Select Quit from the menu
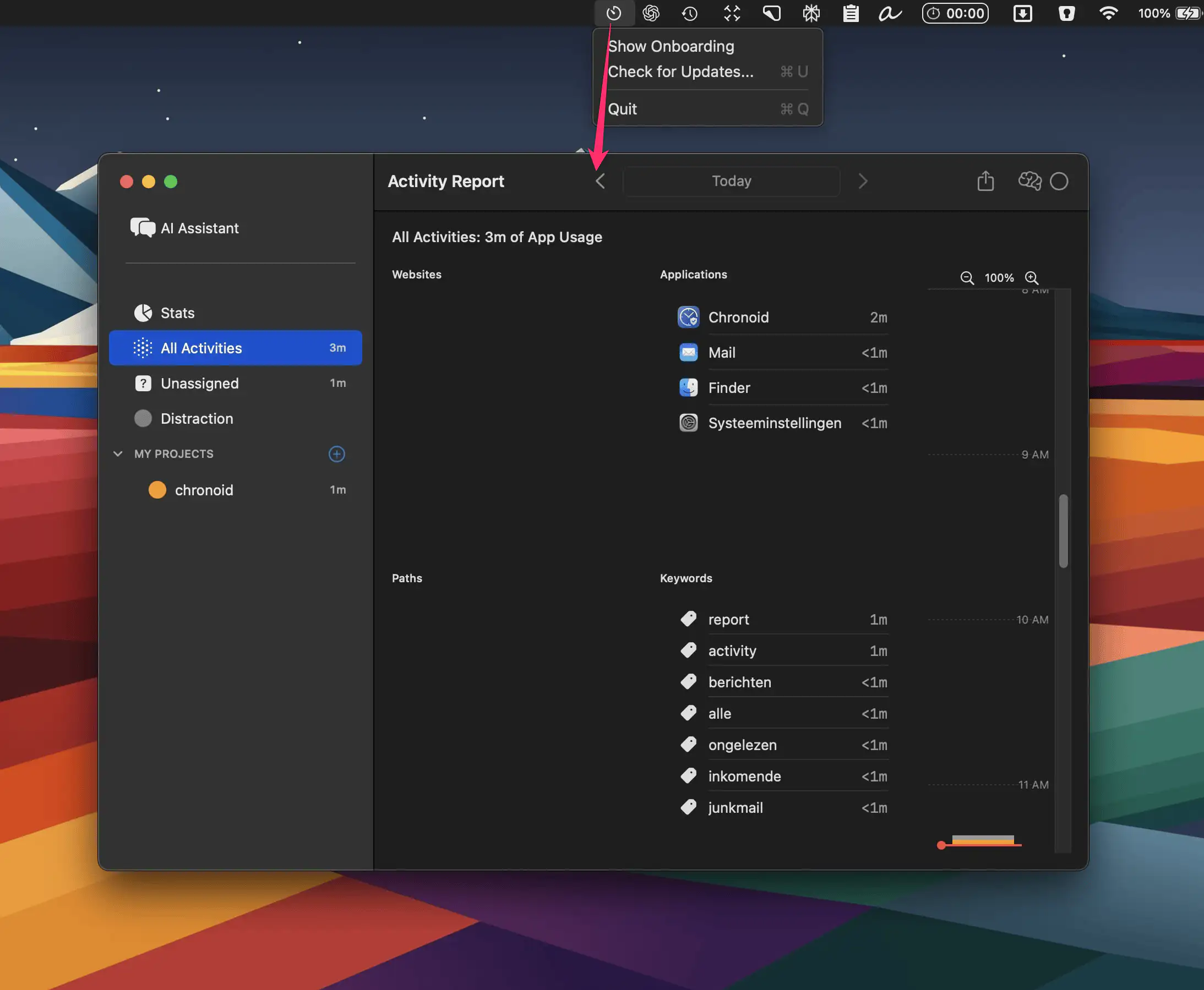This screenshot has width=1204, height=990. point(708,109)
